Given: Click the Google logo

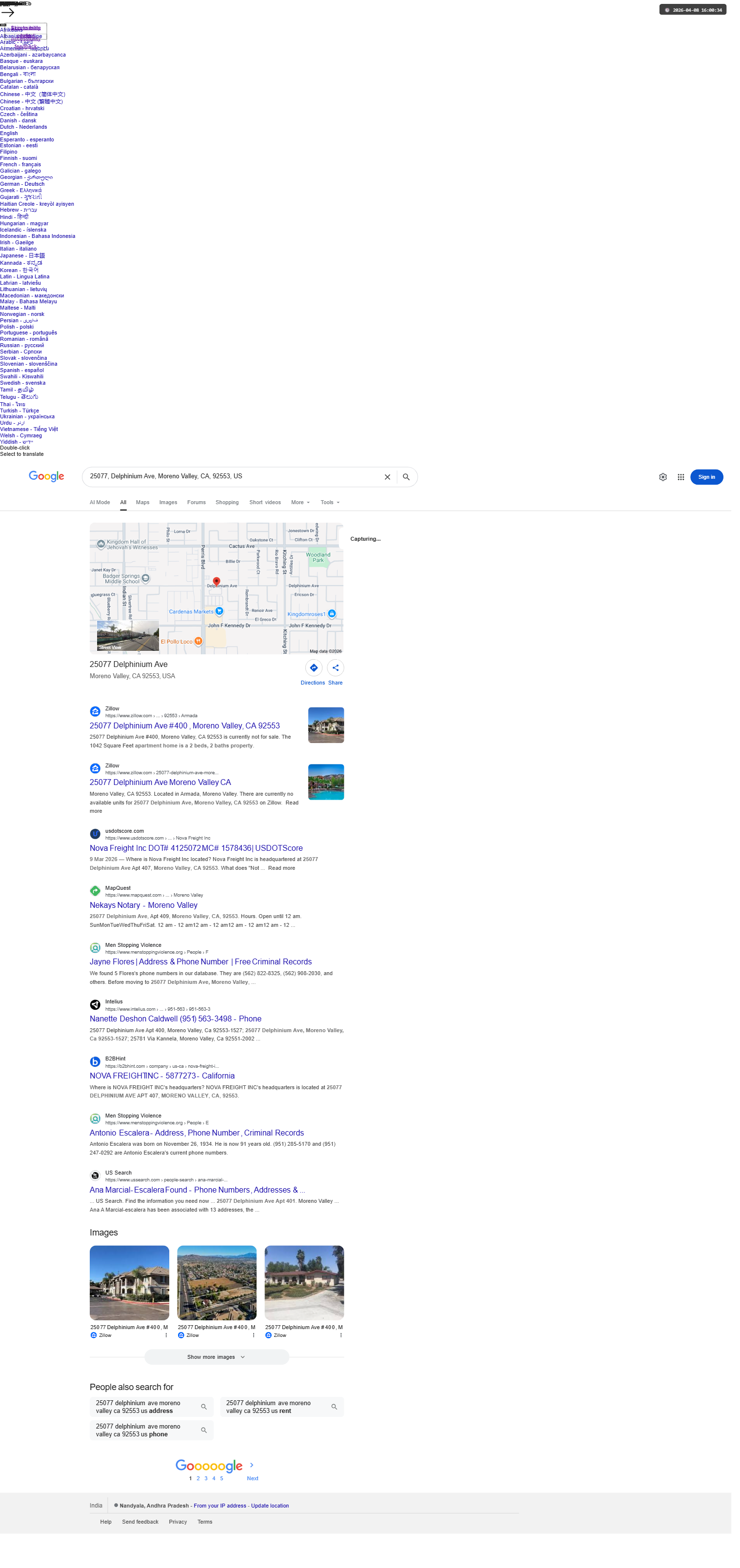Looking at the screenshot, I should (x=47, y=477).
